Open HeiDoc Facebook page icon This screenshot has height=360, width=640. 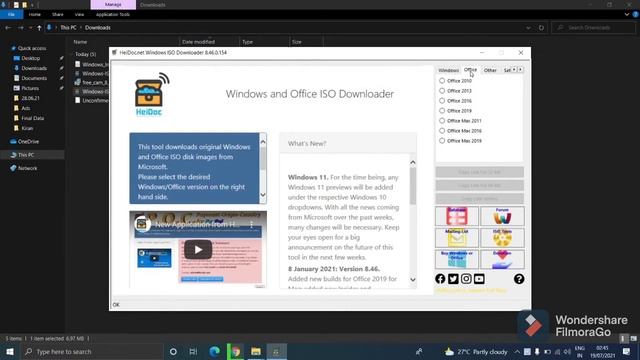point(440,279)
